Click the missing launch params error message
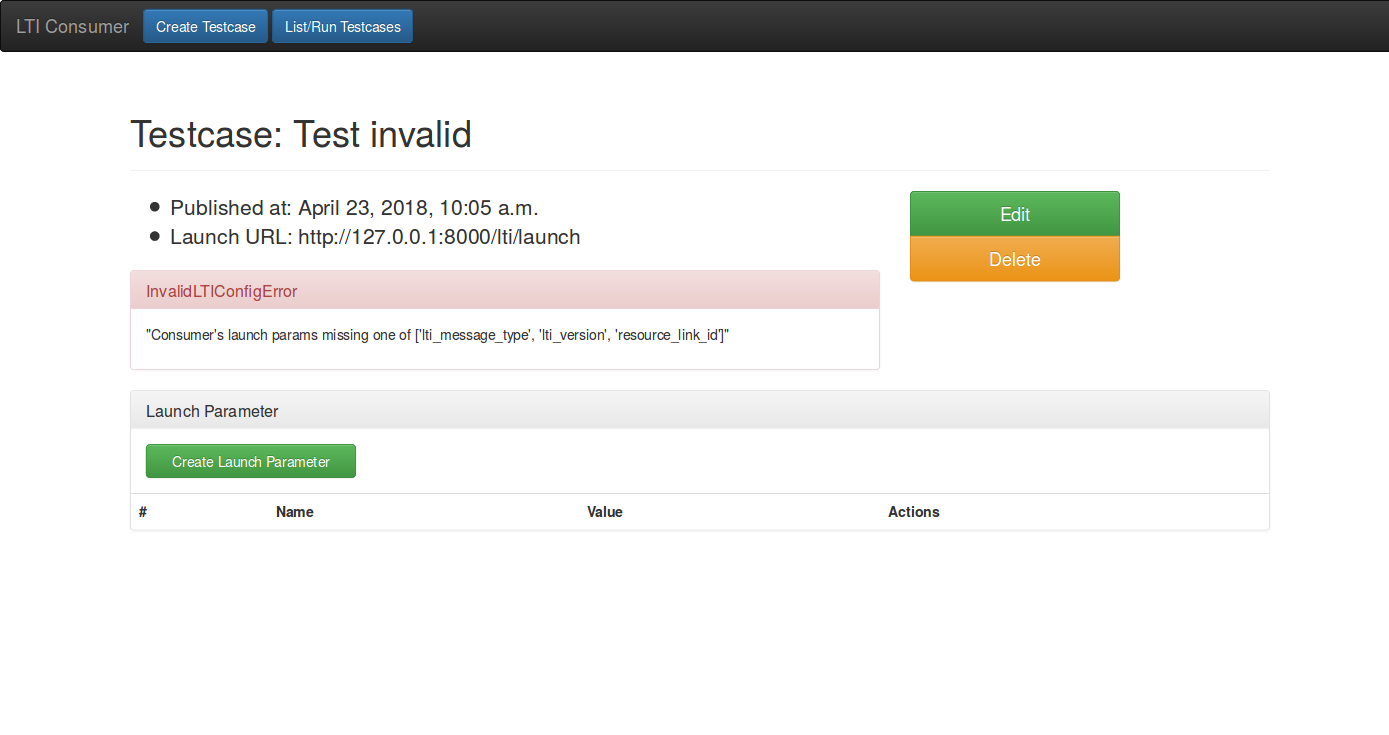Viewport: 1389px width, 735px height. coord(437,335)
